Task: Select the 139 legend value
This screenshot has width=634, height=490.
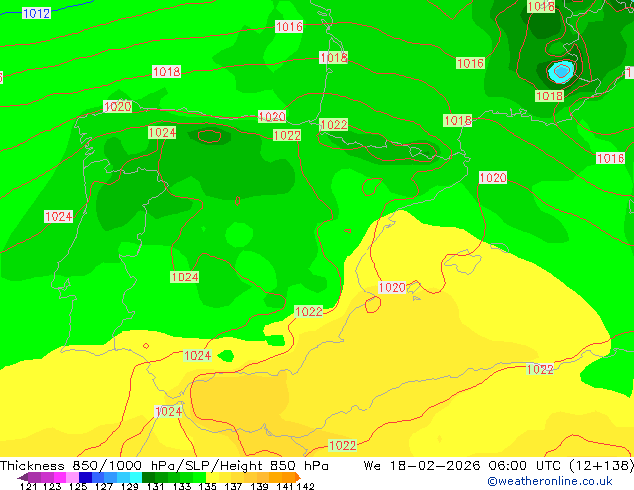Action: tap(259, 486)
